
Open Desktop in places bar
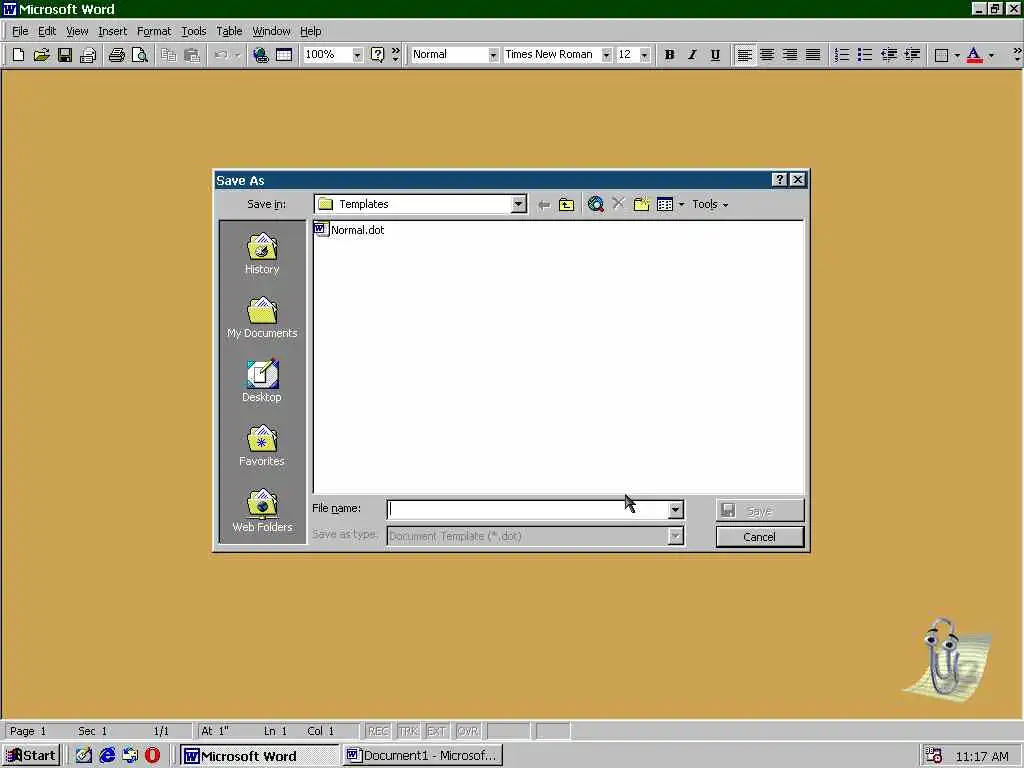pyautogui.click(x=262, y=381)
